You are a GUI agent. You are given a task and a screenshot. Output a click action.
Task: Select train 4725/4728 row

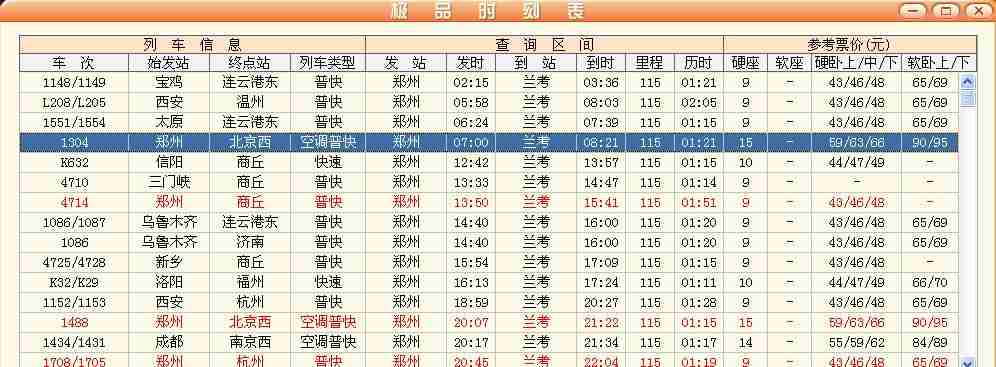click(x=489, y=262)
